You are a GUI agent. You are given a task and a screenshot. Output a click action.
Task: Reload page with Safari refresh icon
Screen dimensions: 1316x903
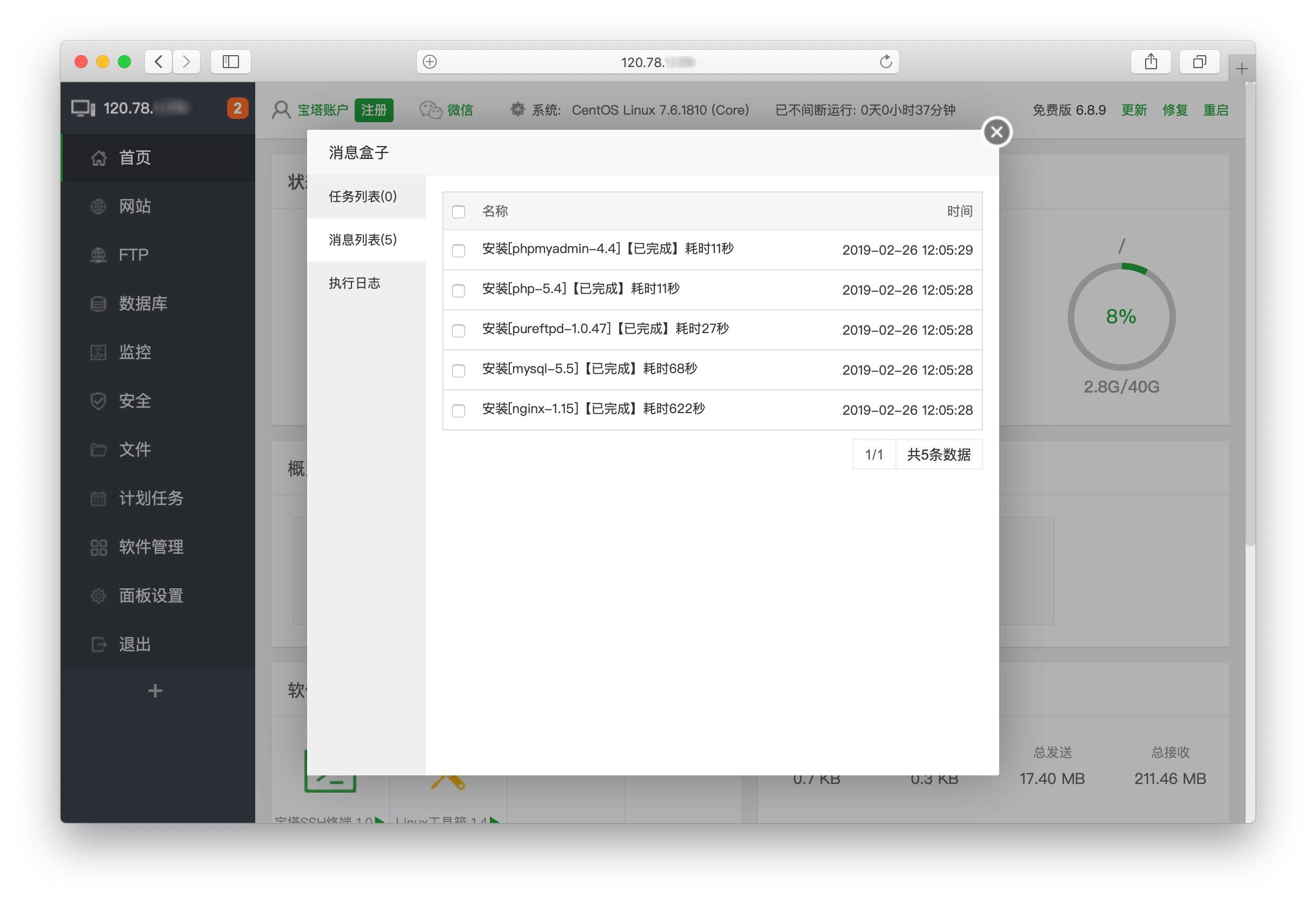tap(885, 62)
